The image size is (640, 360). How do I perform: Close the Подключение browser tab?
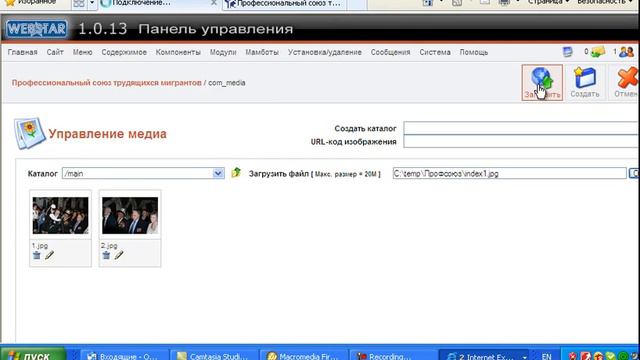pyautogui.click(x=213, y=3)
